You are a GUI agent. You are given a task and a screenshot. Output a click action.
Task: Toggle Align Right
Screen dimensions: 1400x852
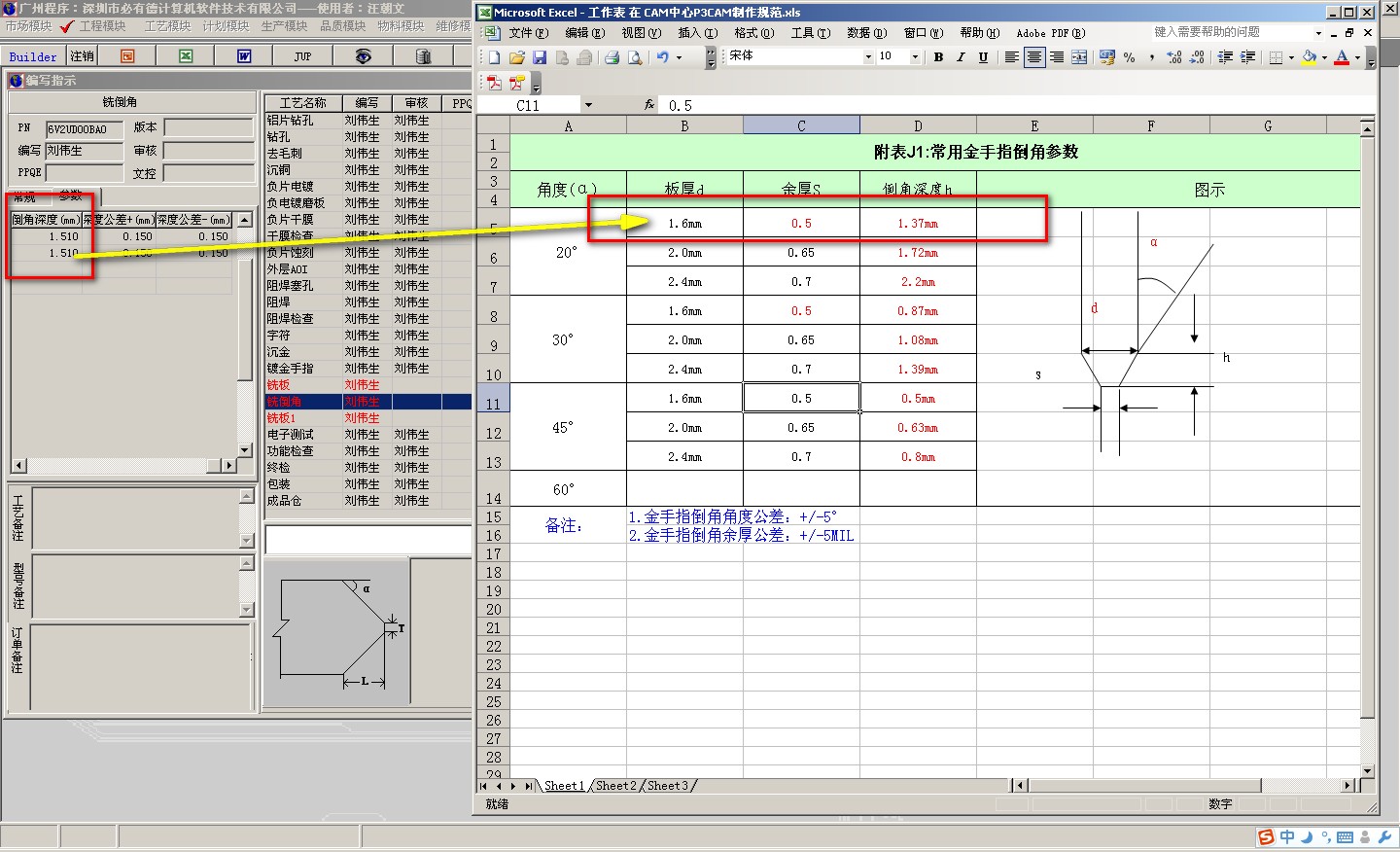pos(1056,57)
